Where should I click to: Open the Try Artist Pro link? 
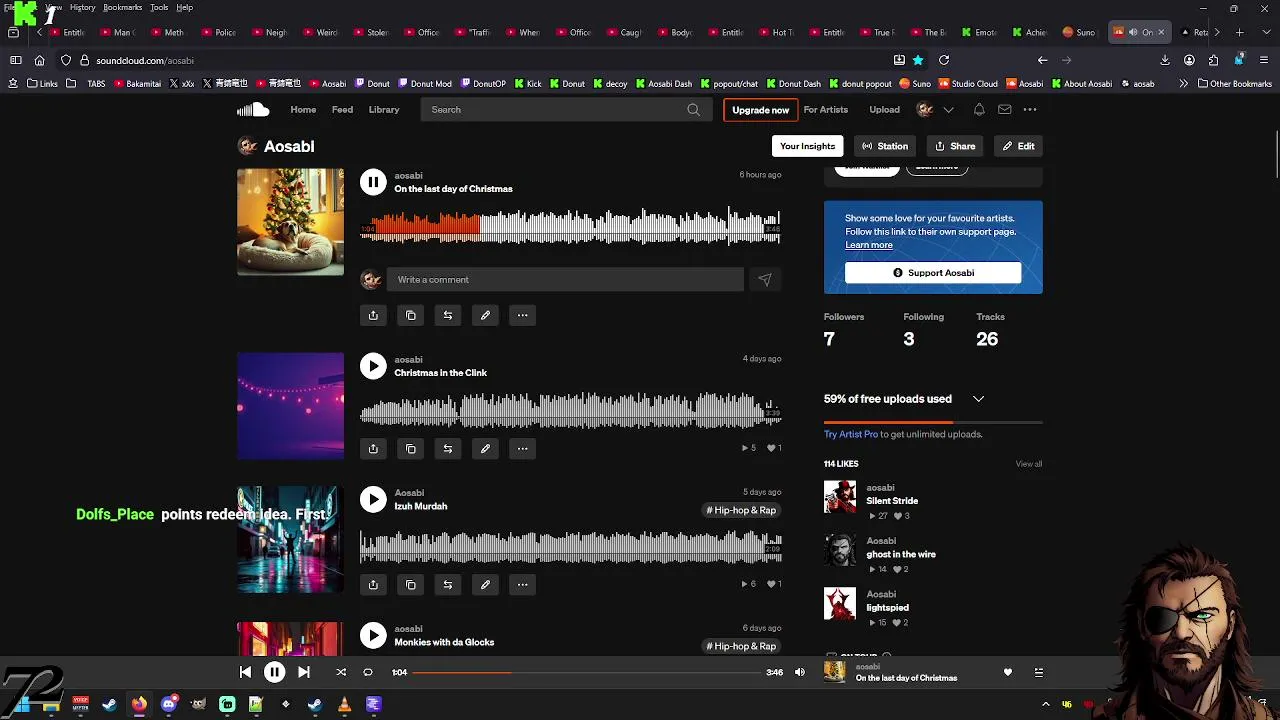(851, 434)
